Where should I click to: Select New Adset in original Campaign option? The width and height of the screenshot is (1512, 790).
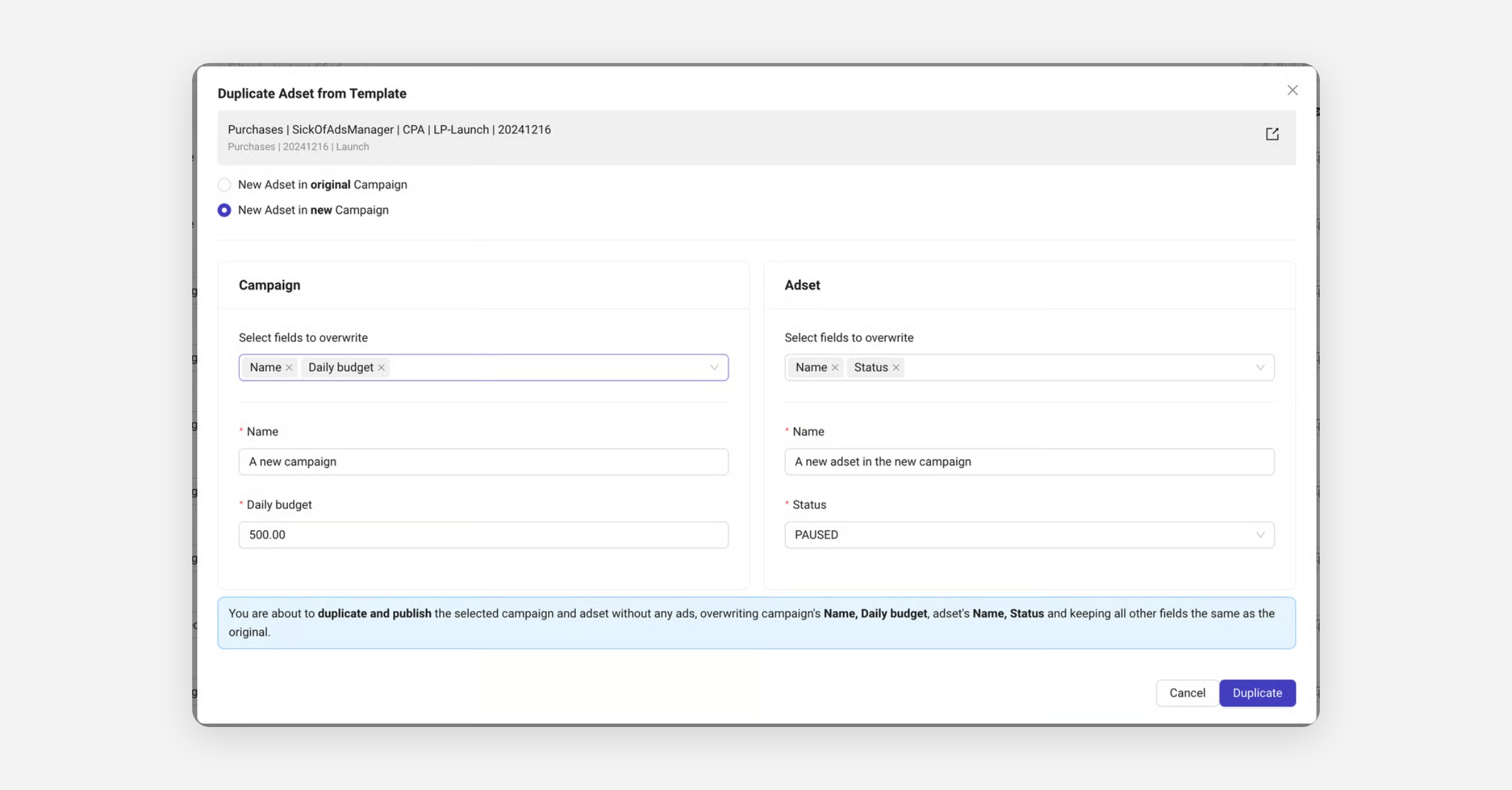224,185
